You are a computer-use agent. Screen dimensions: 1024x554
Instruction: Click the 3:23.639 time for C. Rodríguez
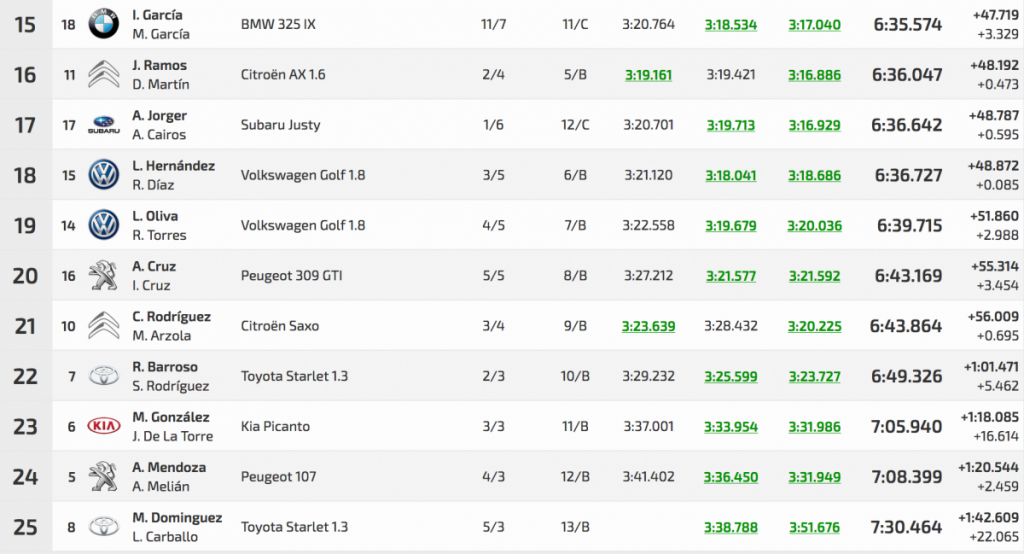coord(648,326)
